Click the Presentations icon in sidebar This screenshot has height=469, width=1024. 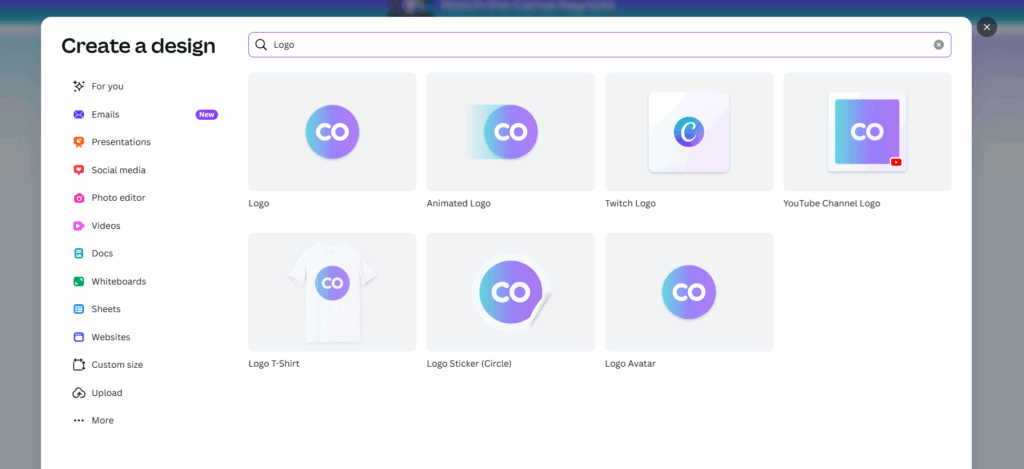click(x=79, y=142)
